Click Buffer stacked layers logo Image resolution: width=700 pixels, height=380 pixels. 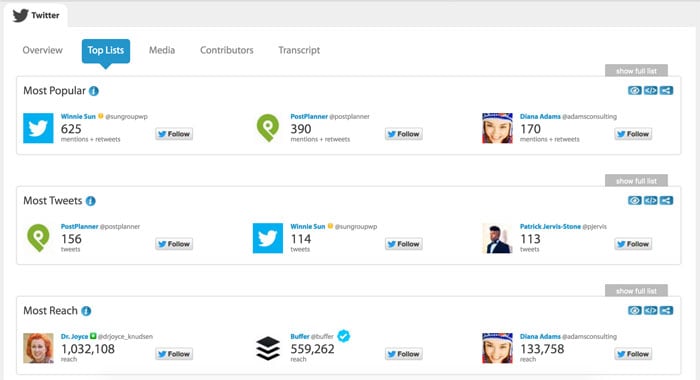coord(268,348)
